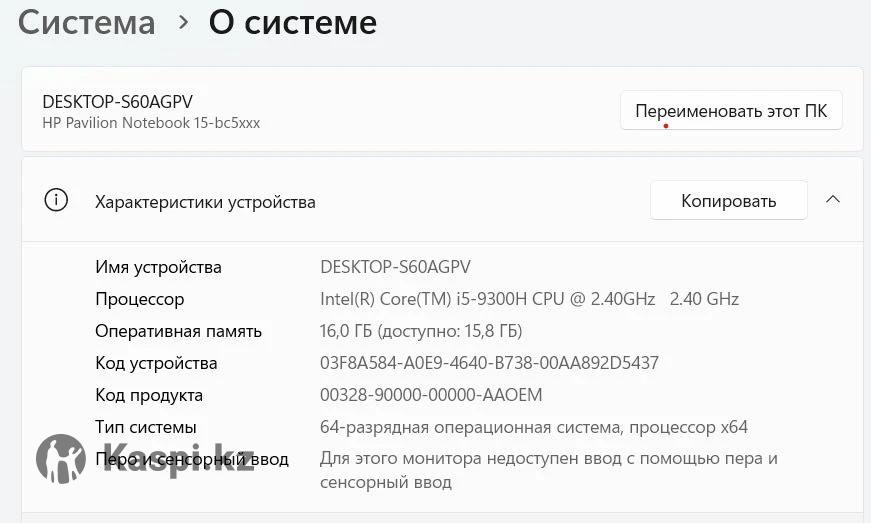Select the device name value in specs list
871x523 pixels.
(x=395, y=267)
